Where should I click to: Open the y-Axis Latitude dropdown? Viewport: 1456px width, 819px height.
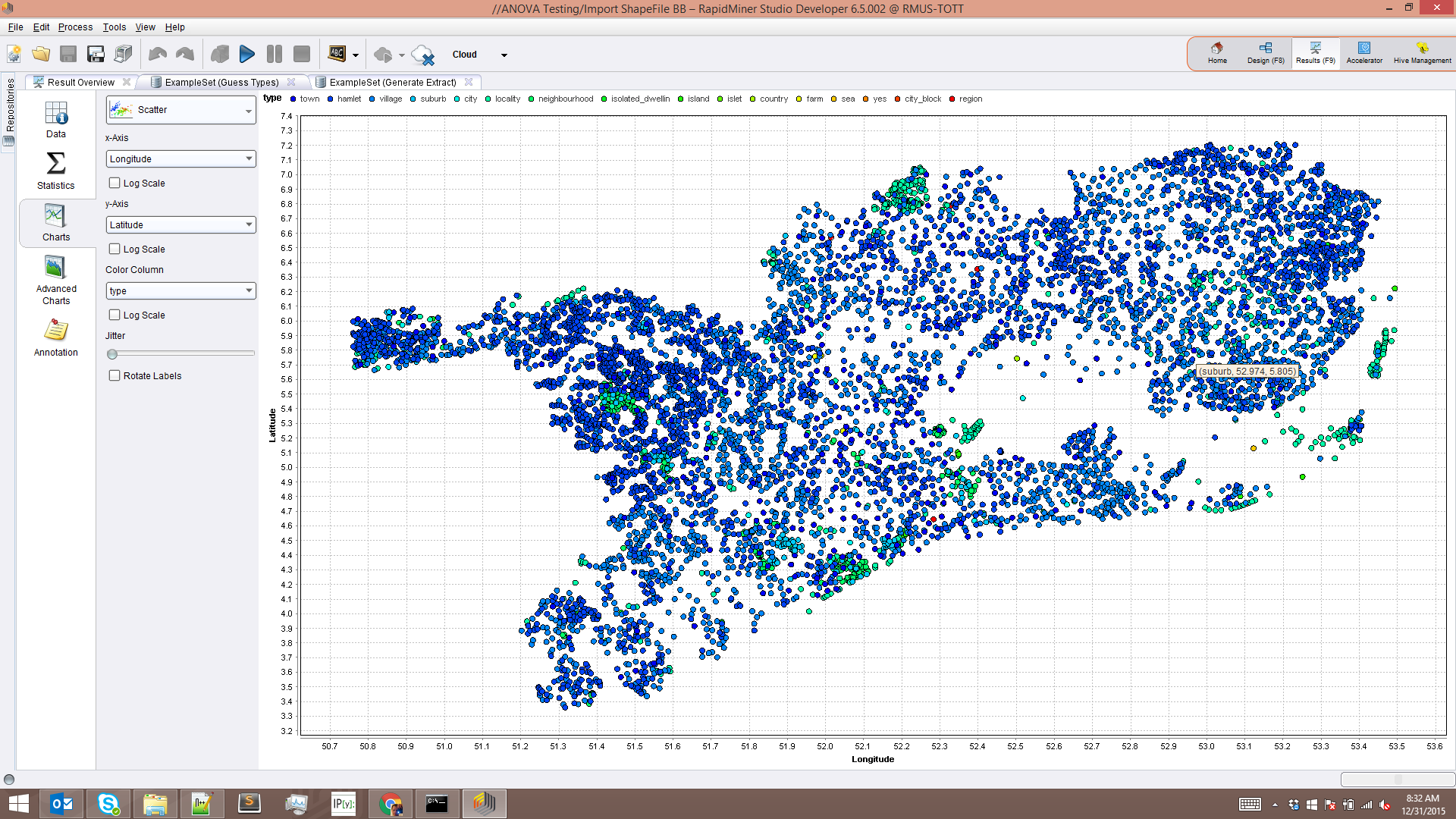pyautogui.click(x=181, y=224)
